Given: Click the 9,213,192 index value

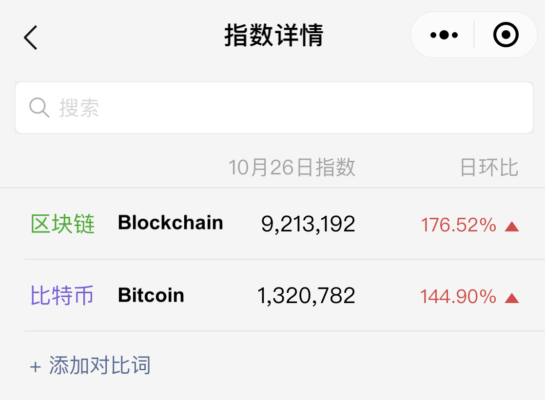Looking at the screenshot, I should point(308,224).
